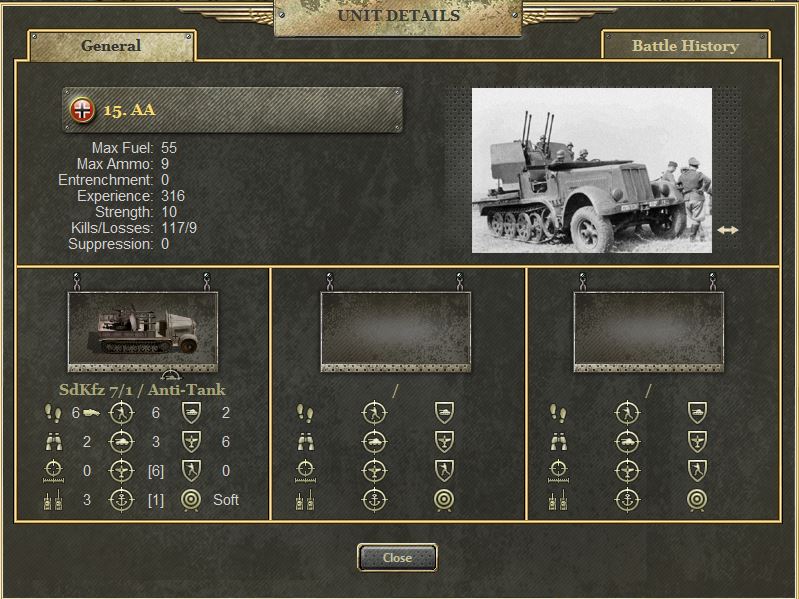Click the hard attack tank icon in the SdKfz 7/1 panel

tap(121, 442)
